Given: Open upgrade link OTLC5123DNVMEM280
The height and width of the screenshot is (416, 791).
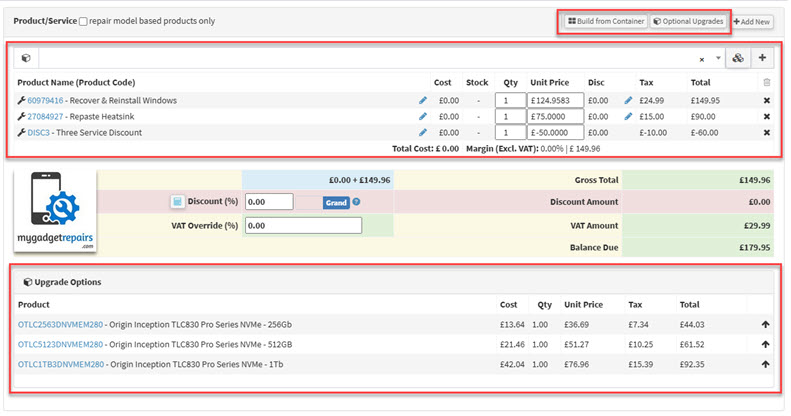Looking at the screenshot, I should (x=60, y=344).
